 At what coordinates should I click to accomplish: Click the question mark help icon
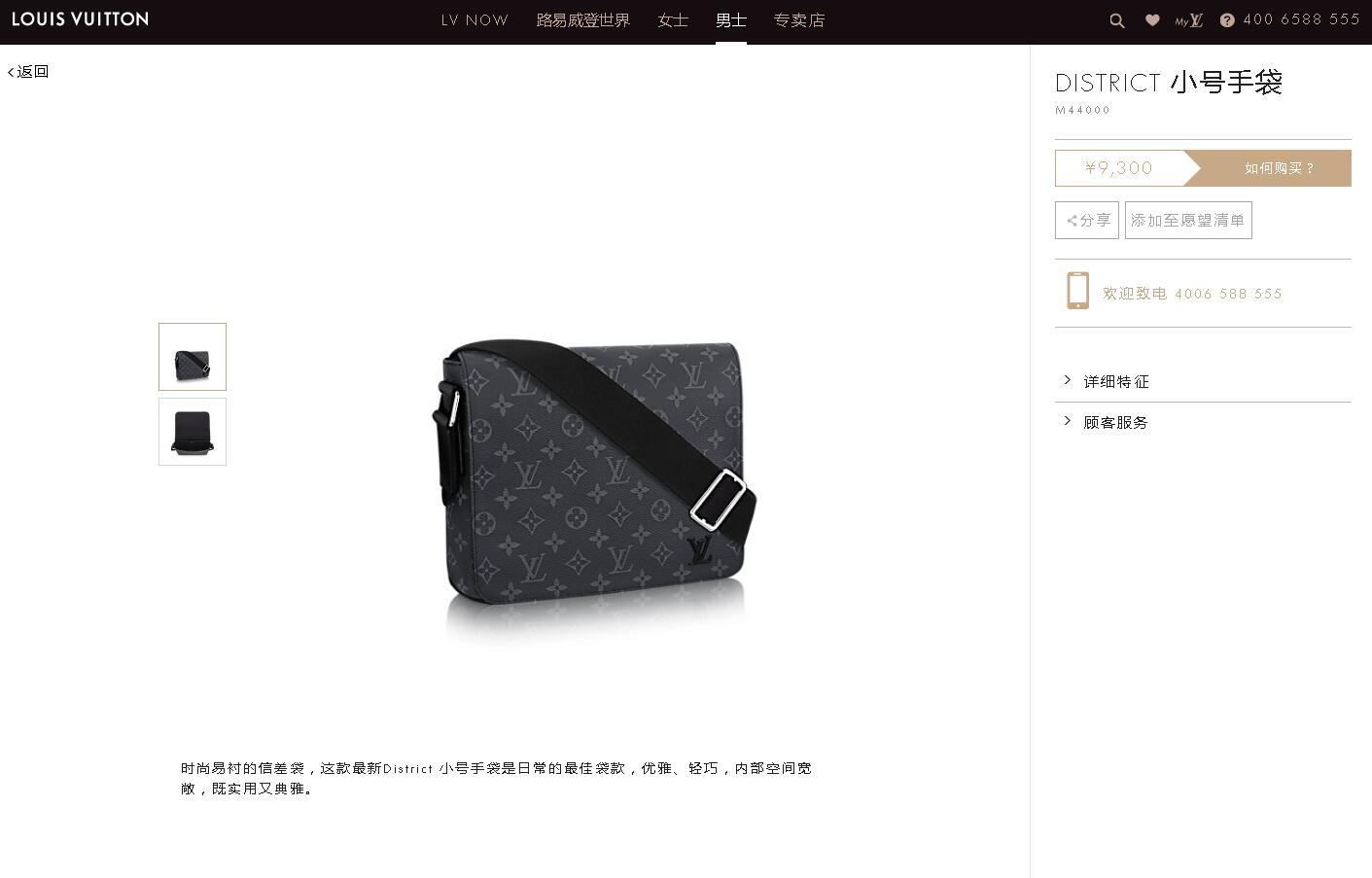(x=1227, y=20)
